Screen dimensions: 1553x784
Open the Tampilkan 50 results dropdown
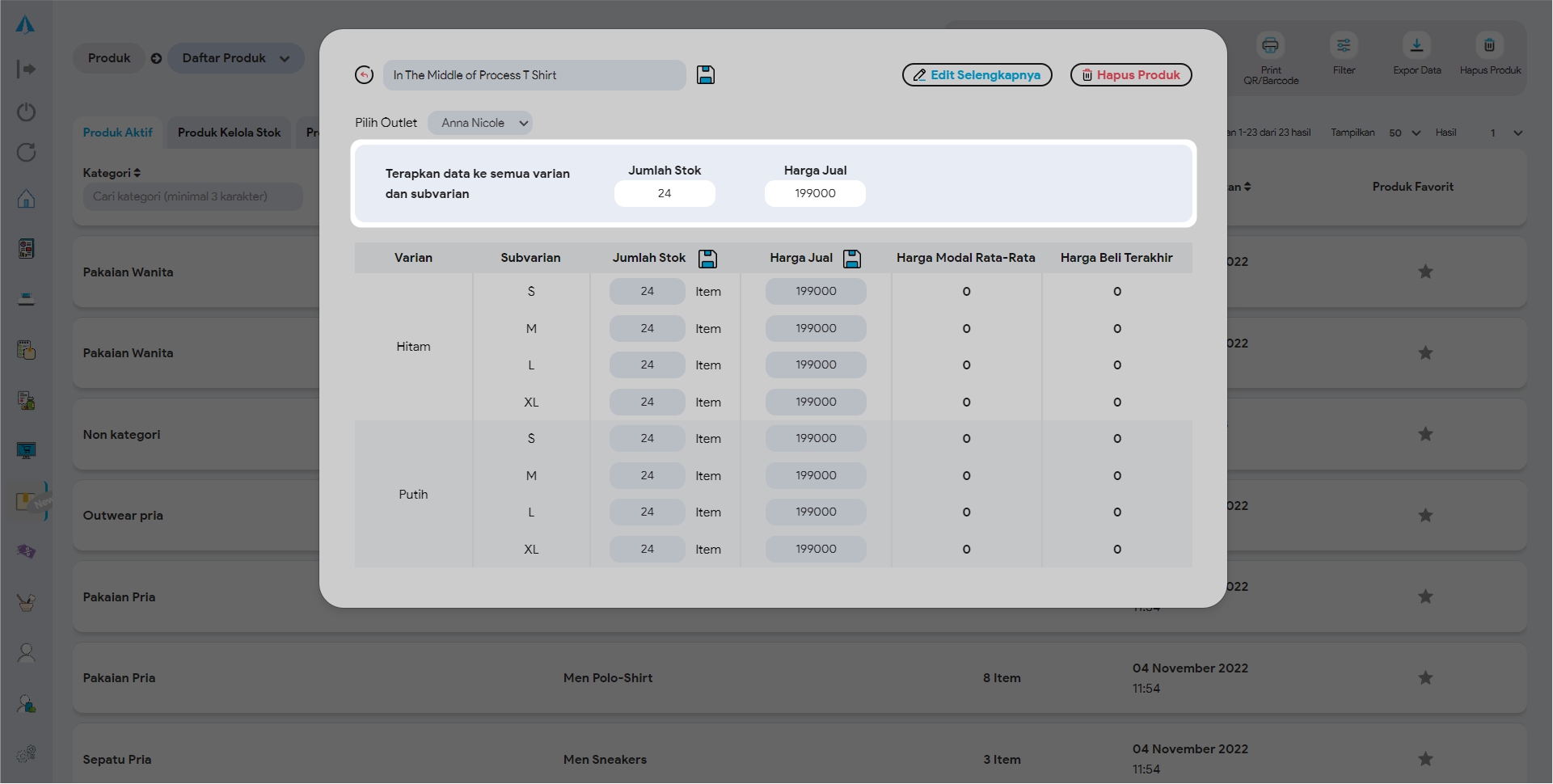[1404, 133]
